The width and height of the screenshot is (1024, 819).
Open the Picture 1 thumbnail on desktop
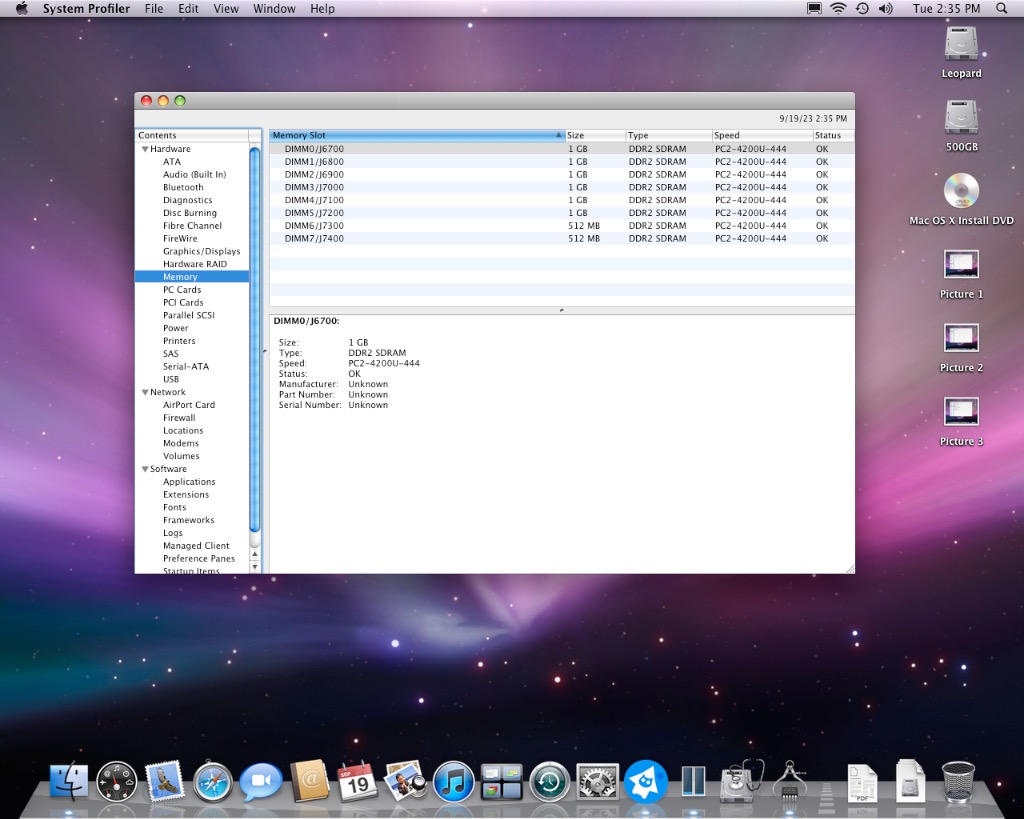tap(961, 265)
